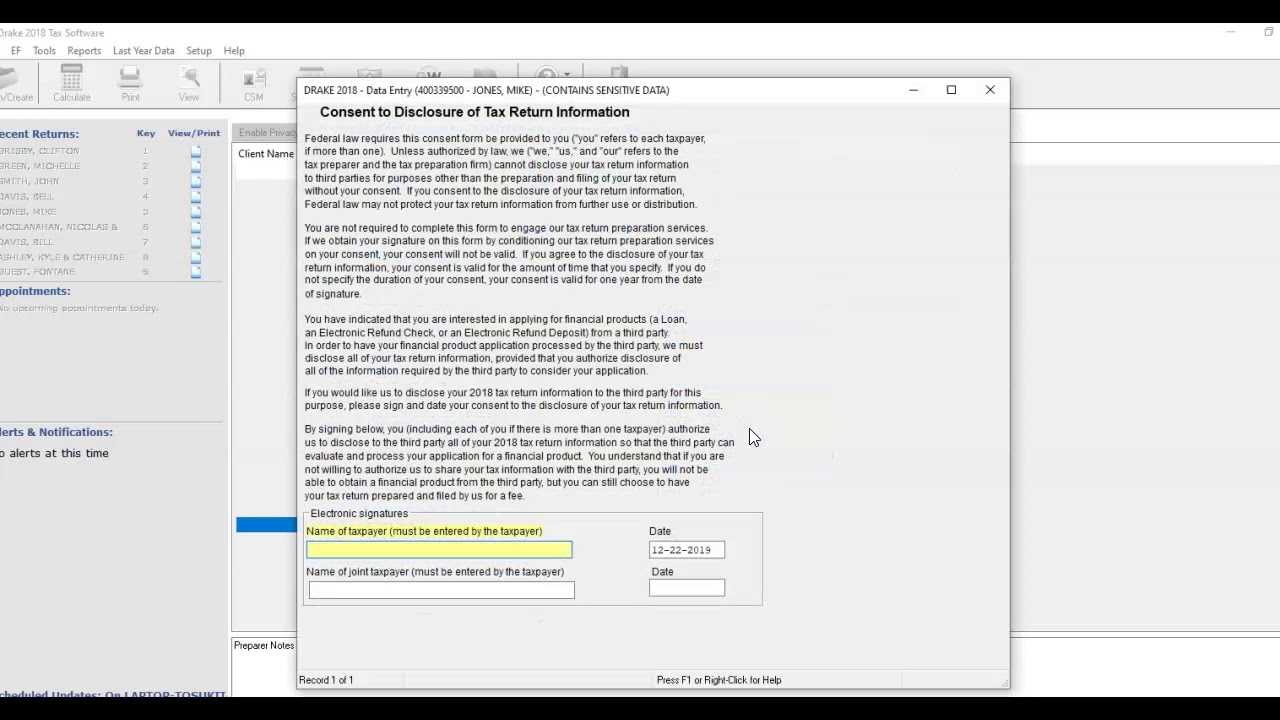Open the Last Year Data menu
Image resolution: width=1280 pixels, height=720 pixels.
pos(143,51)
